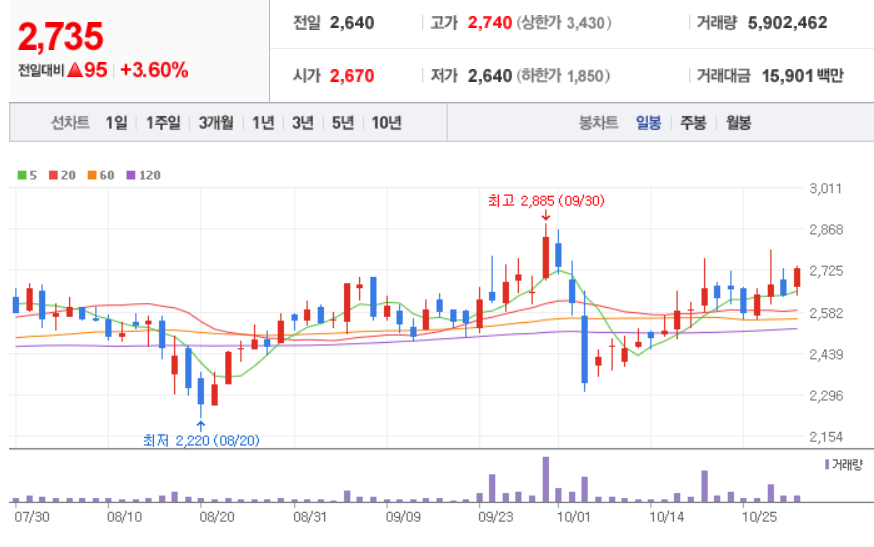The width and height of the screenshot is (874, 547).
Task: Click the 봉차트 label
Action: pyautogui.click(x=599, y=122)
